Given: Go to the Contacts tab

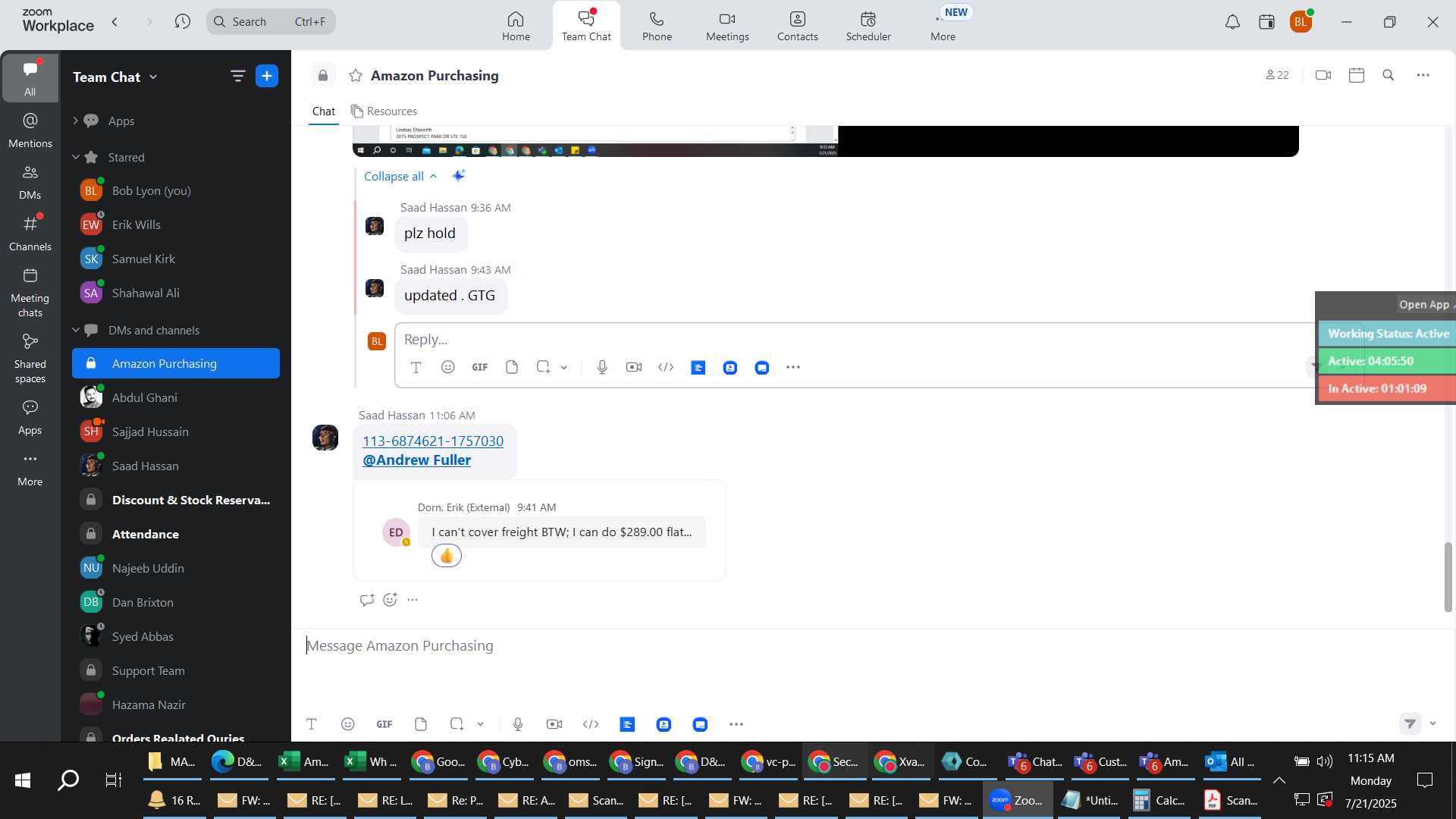Looking at the screenshot, I should click(x=798, y=26).
